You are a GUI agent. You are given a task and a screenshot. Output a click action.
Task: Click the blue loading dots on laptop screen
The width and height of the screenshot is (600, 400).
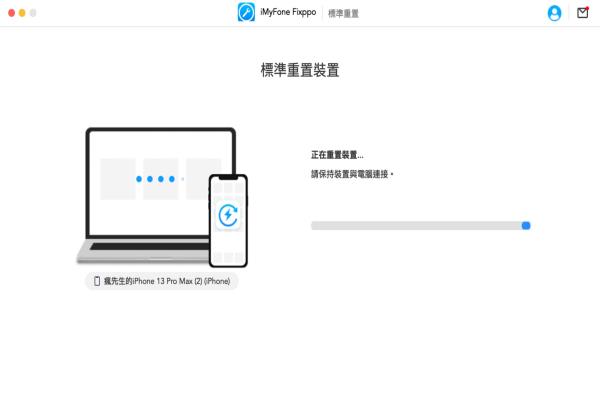point(155,179)
